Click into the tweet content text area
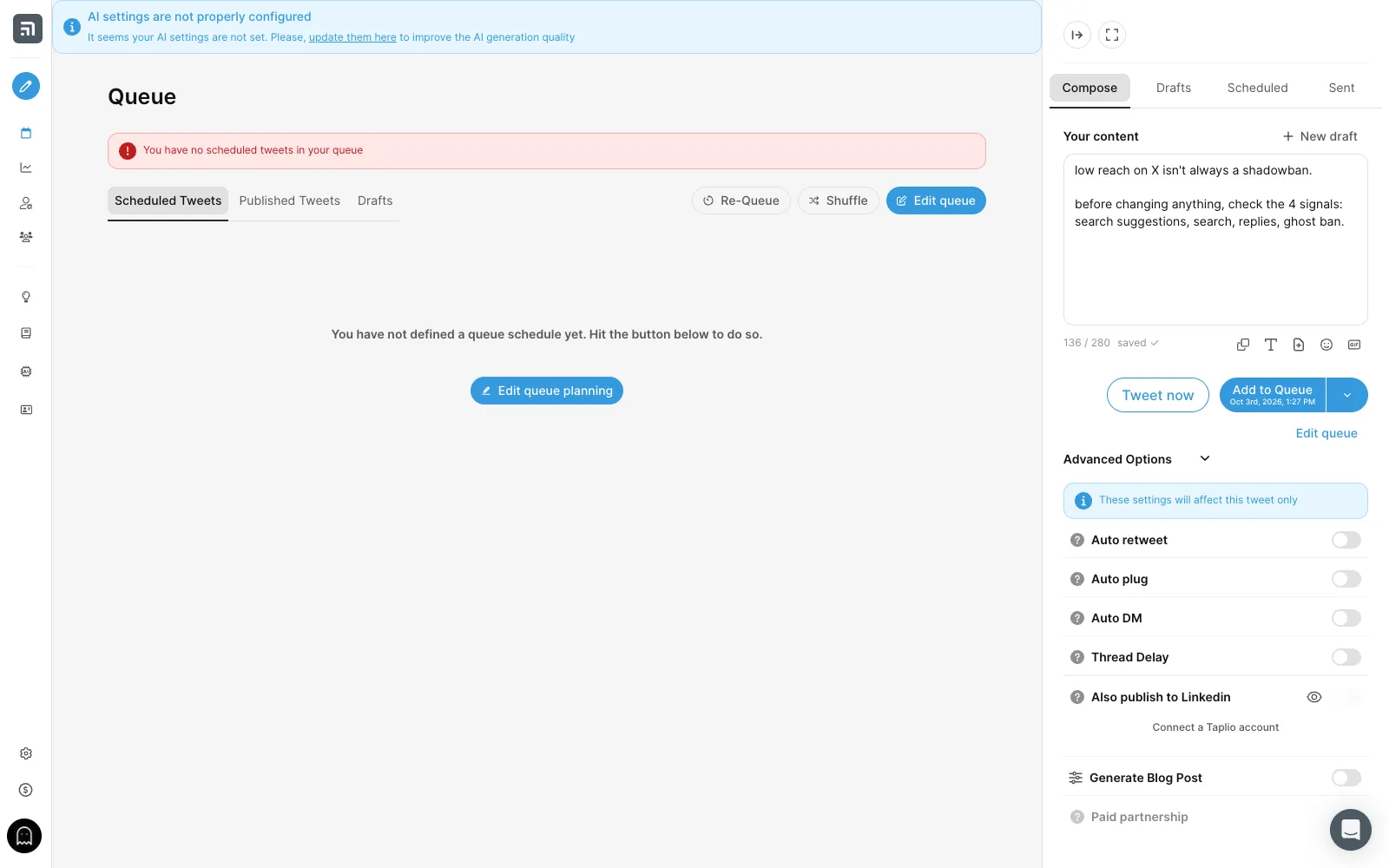 pyautogui.click(x=1215, y=240)
